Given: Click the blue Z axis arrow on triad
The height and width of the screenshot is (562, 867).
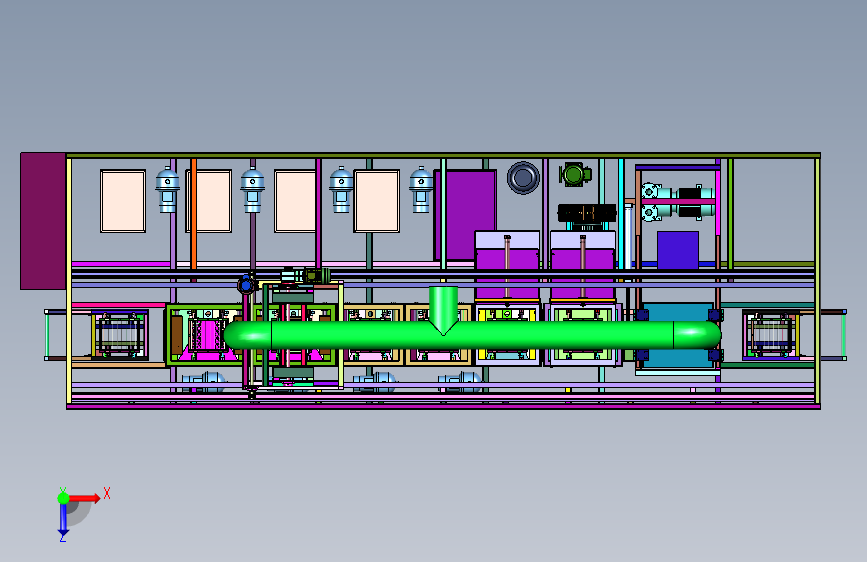Looking at the screenshot, I should coord(63,520).
